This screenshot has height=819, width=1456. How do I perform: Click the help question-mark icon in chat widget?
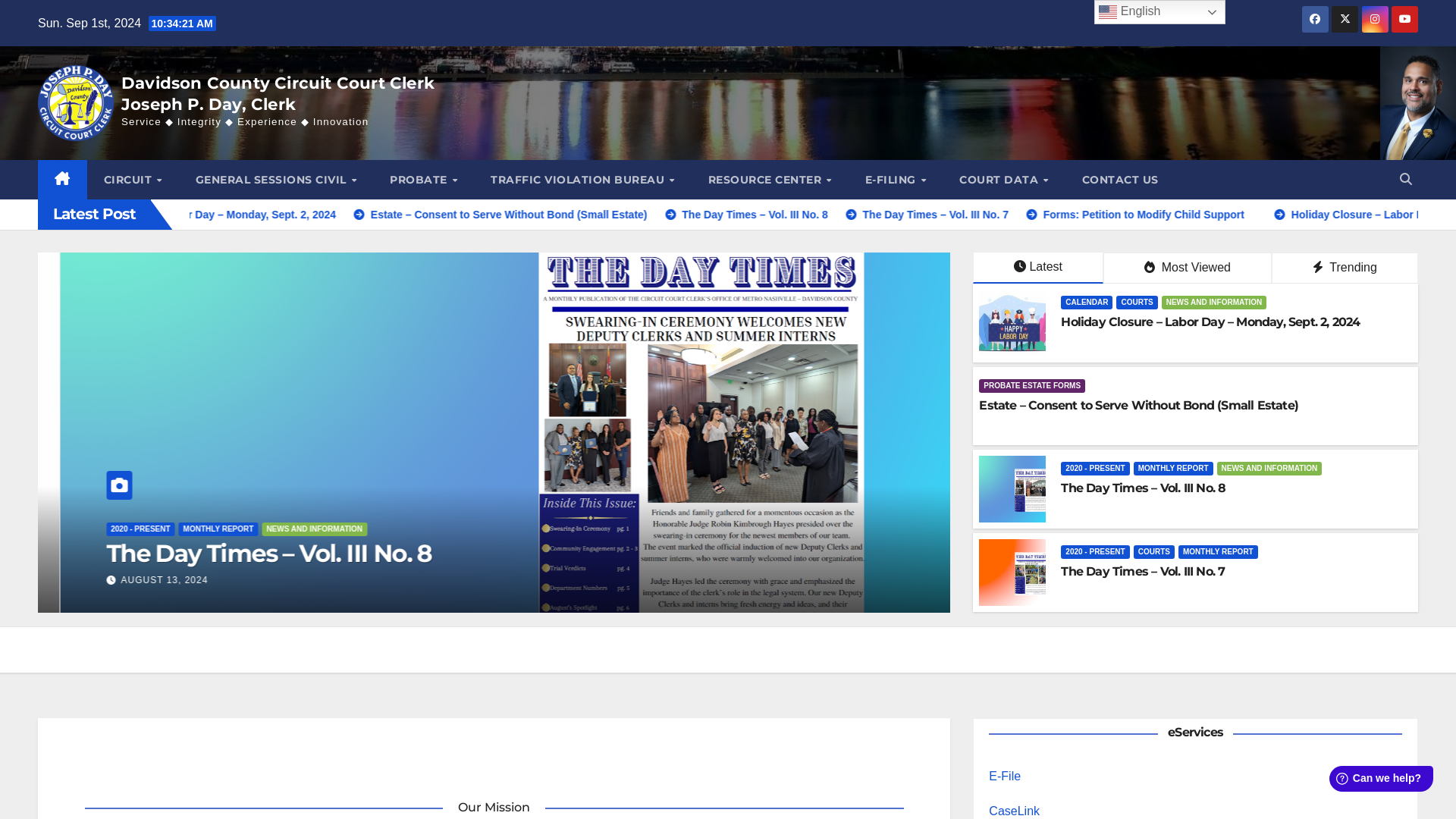click(1341, 778)
